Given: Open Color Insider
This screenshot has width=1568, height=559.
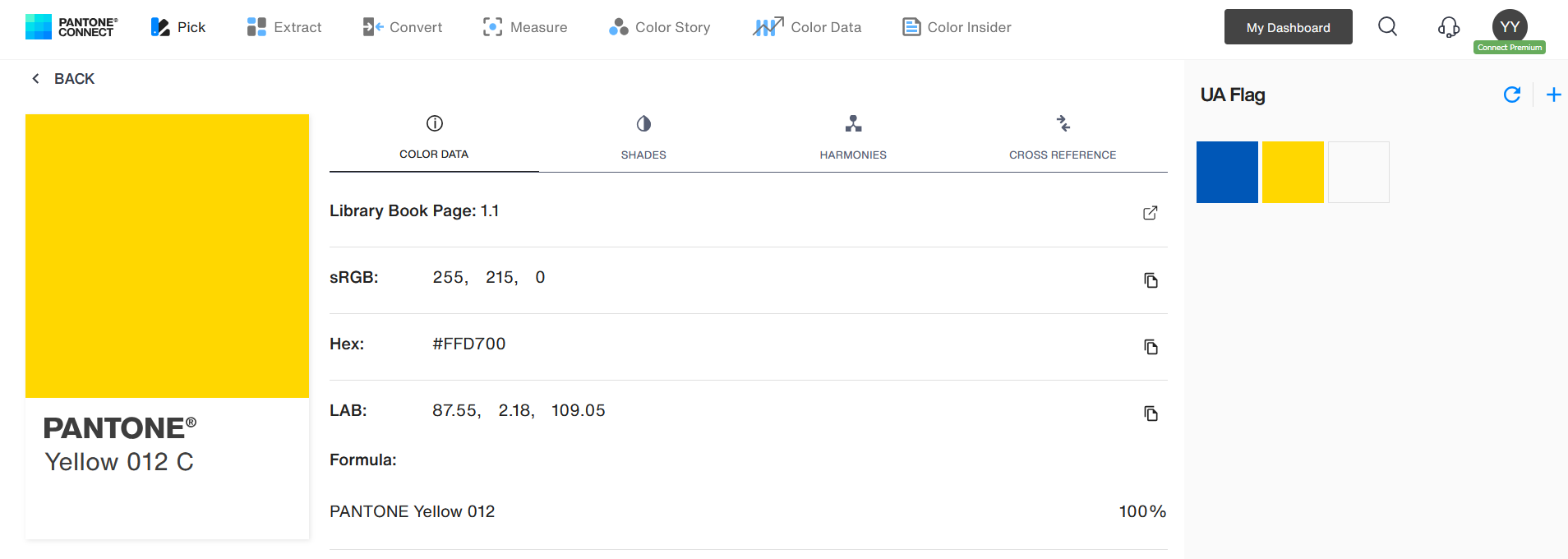Looking at the screenshot, I should coord(957,27).
